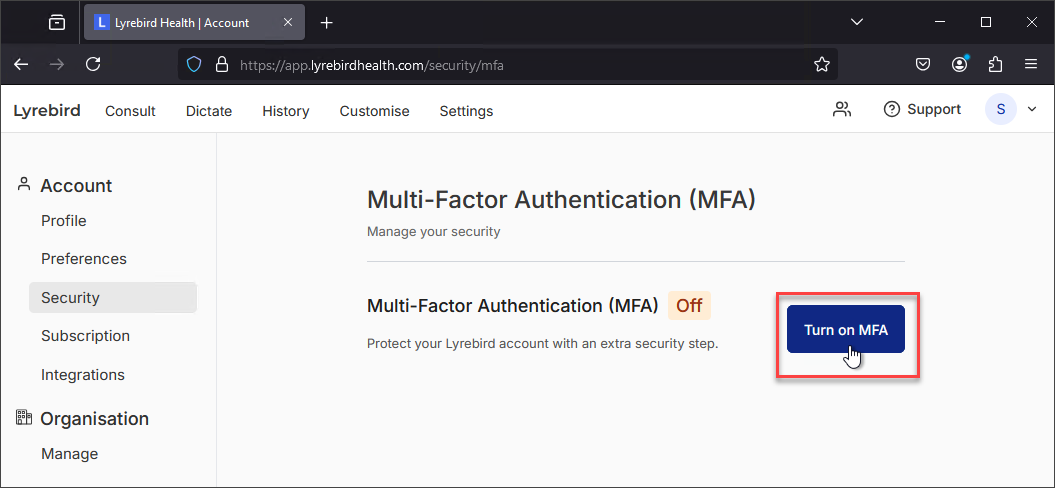This screenshot has height=488, width=1055.
Task: Open the Dictate menu item
Action: pyautogui.click(x=209, y=111)
